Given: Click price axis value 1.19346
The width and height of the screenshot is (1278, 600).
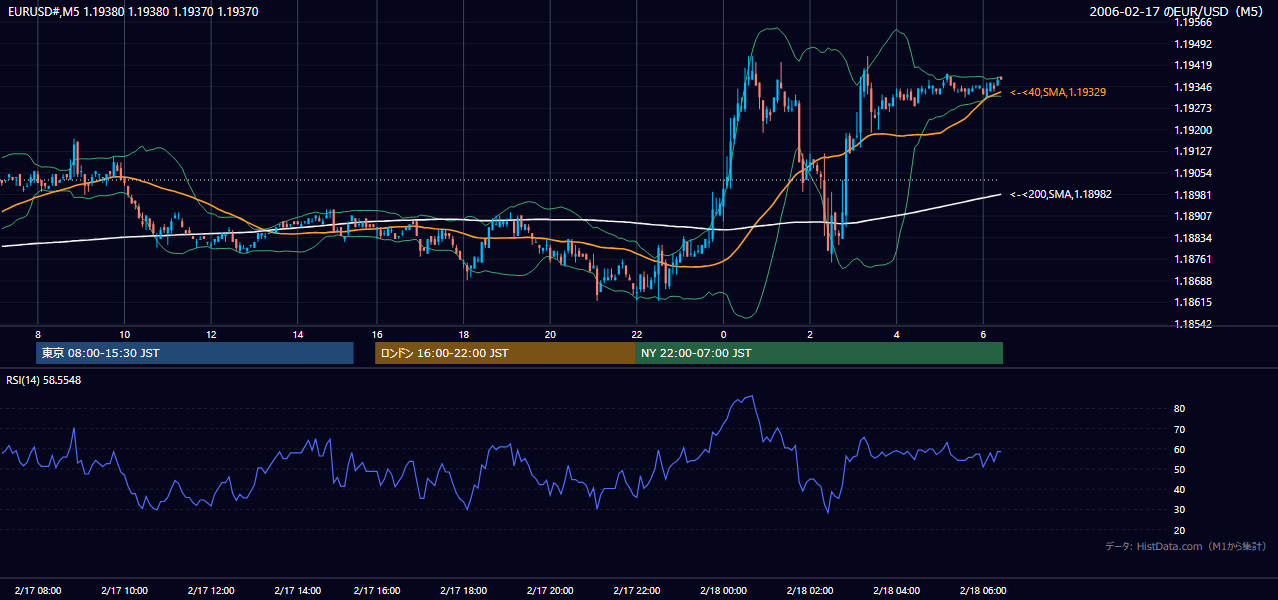Looking at the screenshot, I should pyautogui.click(x=1192, y=88).
